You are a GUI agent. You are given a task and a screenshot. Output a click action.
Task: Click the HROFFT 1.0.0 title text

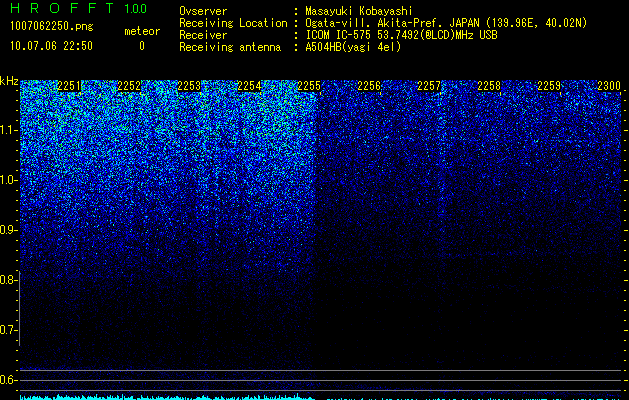click(79, 8)
